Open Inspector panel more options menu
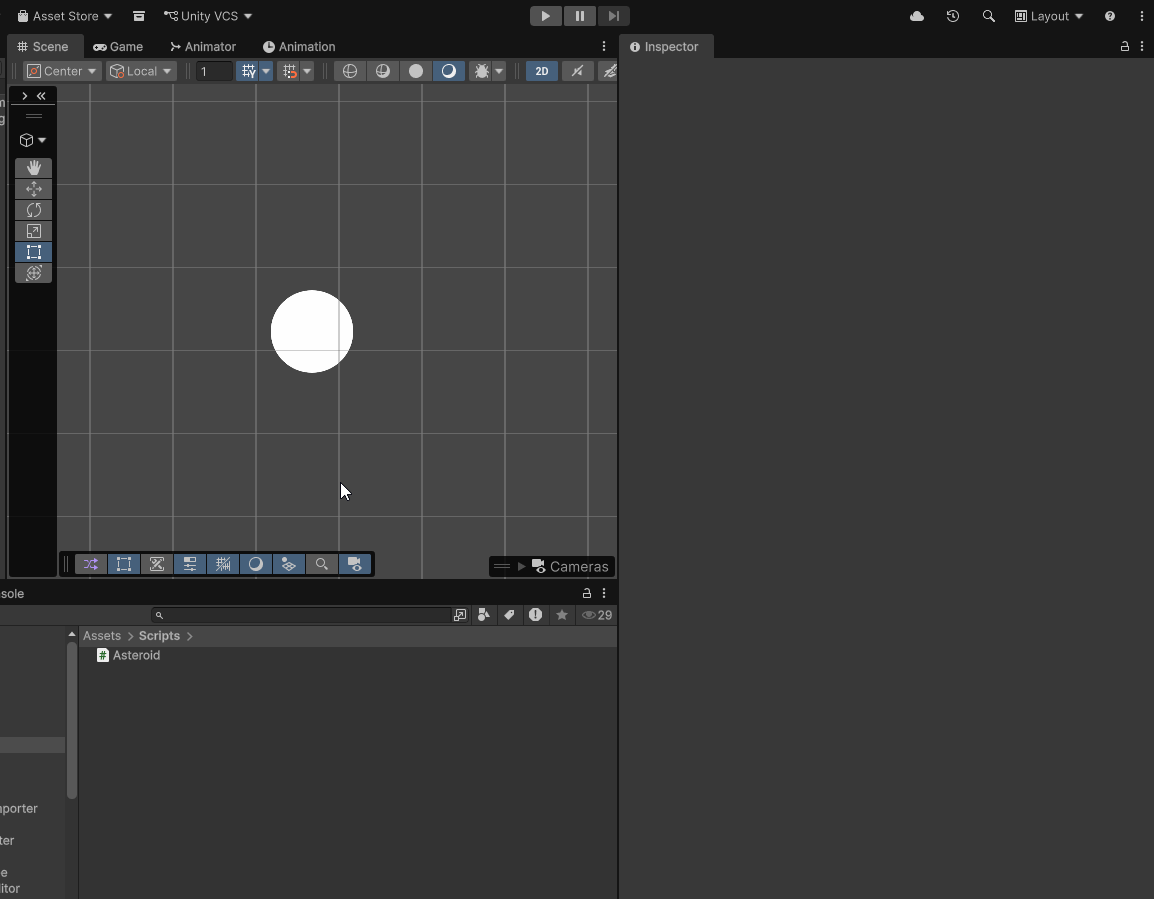 [1141, 46]
